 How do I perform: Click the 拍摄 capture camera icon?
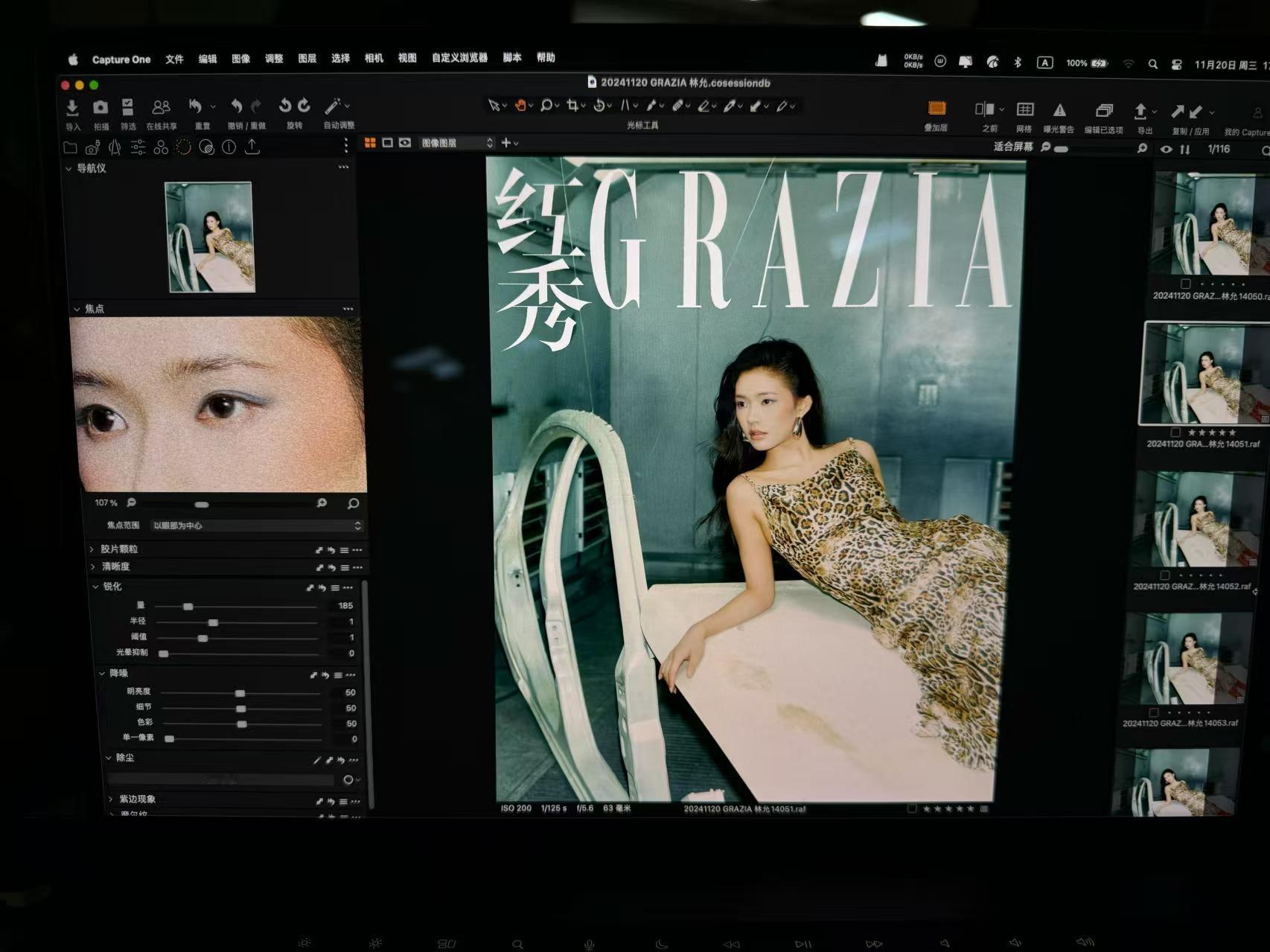[100, 108]
